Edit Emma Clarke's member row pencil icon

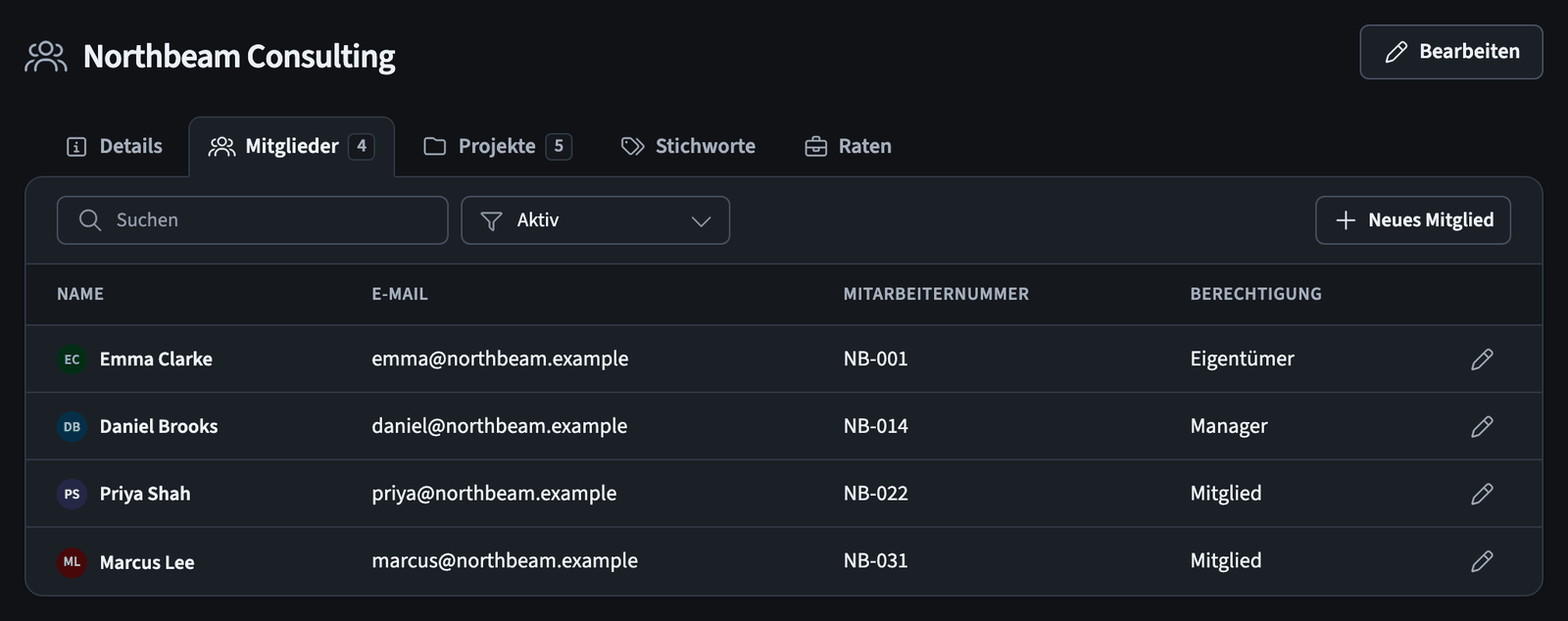(1482, 359)
